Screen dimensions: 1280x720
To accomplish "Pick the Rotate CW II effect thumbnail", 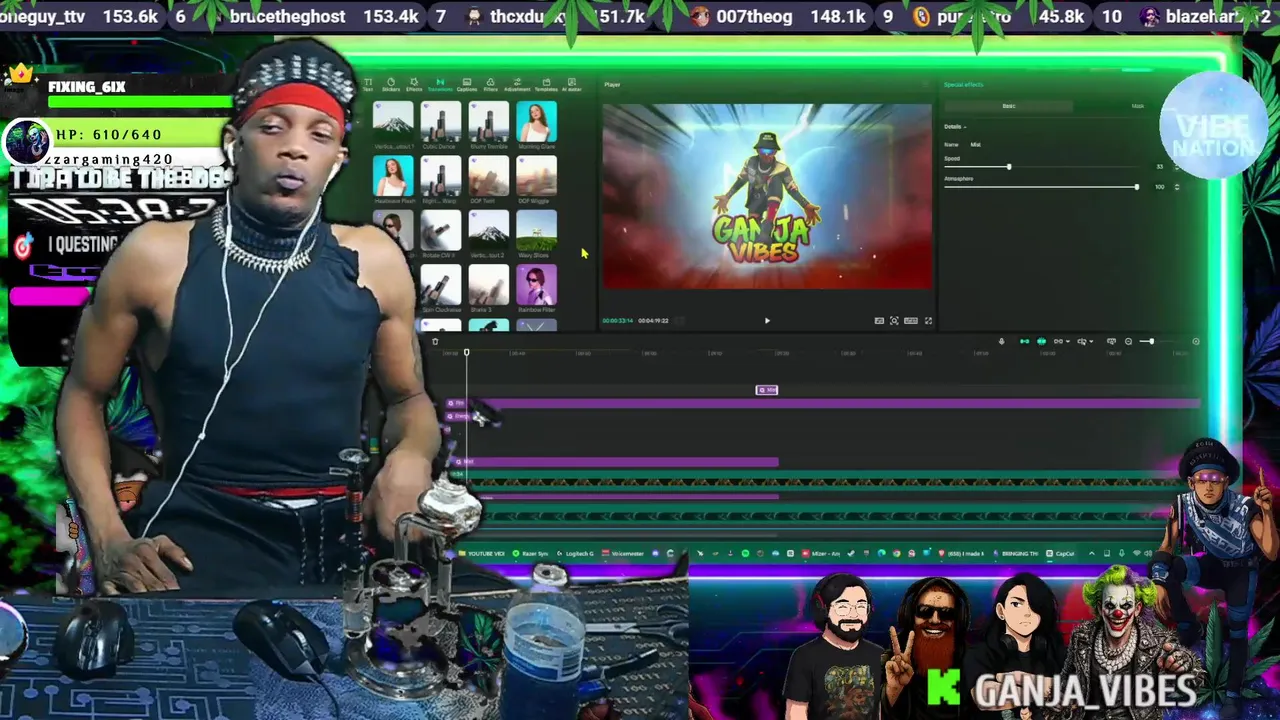I will pos(441,230).
